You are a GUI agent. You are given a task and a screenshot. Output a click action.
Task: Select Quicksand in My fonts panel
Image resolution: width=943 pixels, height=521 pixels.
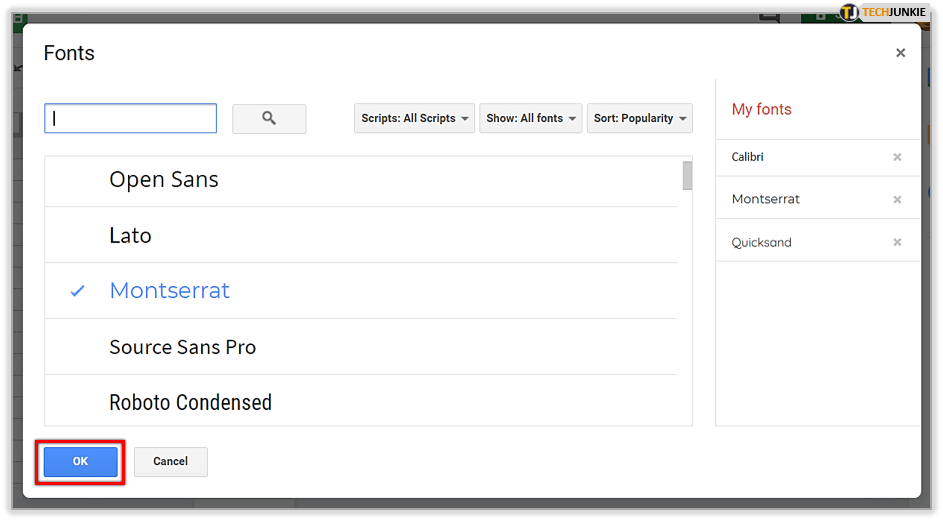(x=761, y=242)
